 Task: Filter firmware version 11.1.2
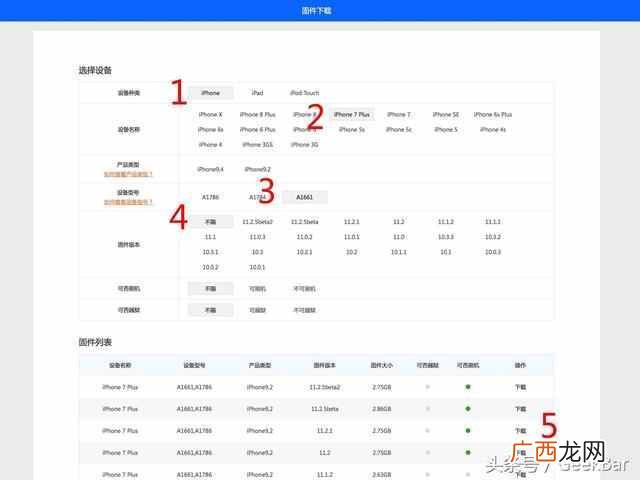click(x=446, y=222)
